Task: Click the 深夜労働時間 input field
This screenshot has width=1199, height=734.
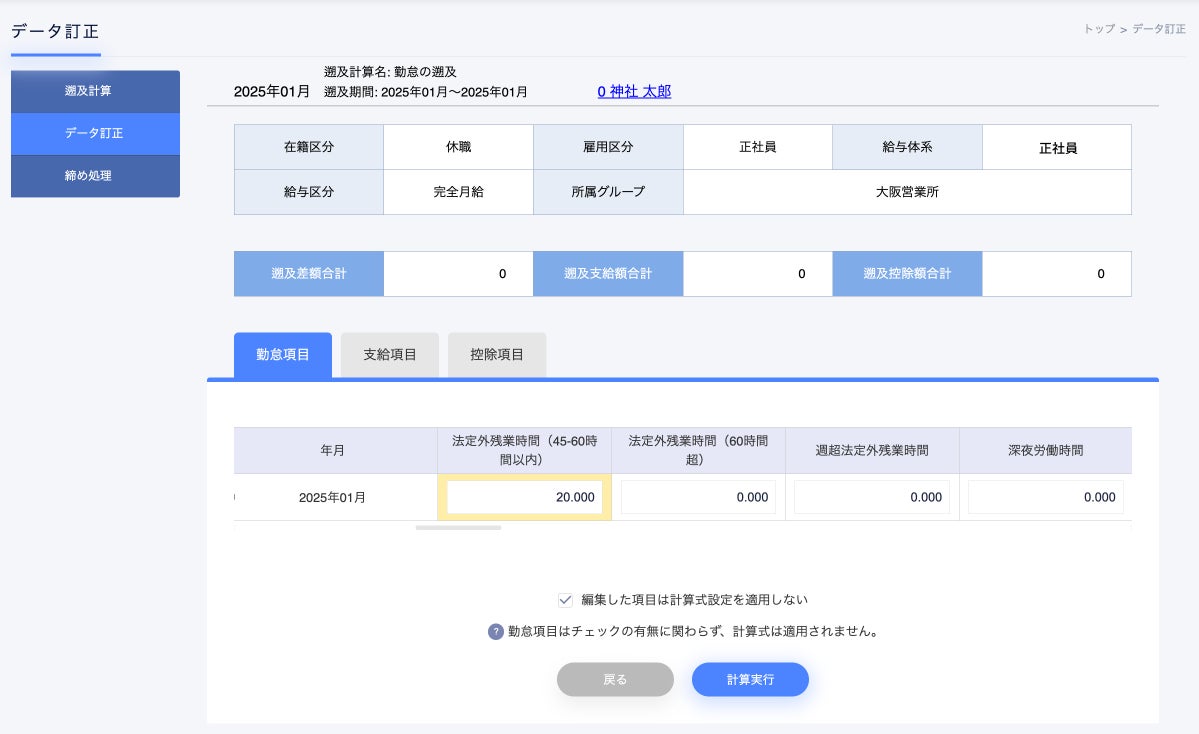Action: (x=1045, y=497)
